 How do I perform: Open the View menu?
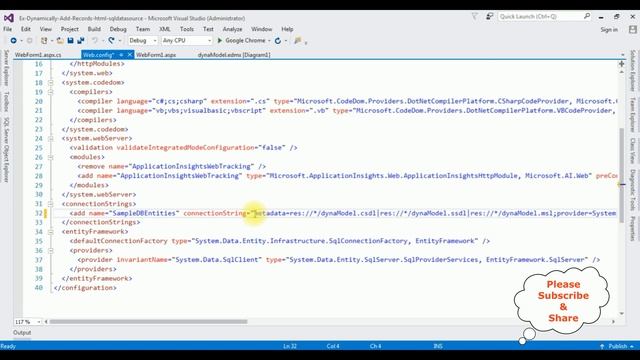coord(46,29)
